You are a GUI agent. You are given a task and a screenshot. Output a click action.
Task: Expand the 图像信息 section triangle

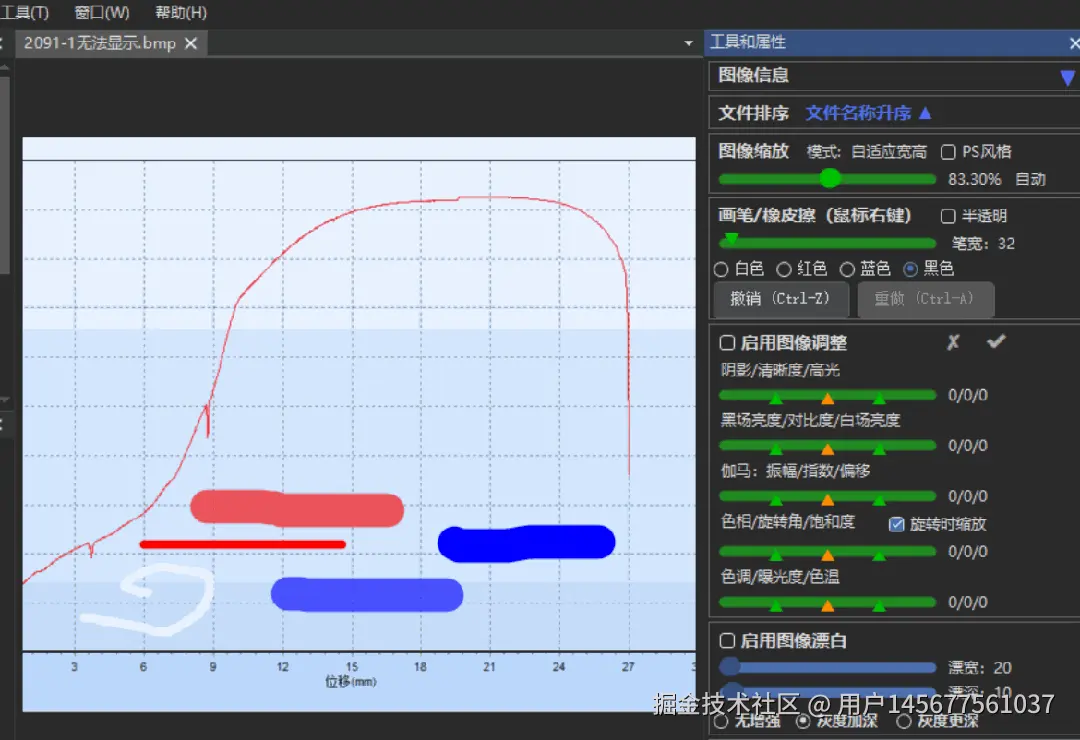point(1067,77)
